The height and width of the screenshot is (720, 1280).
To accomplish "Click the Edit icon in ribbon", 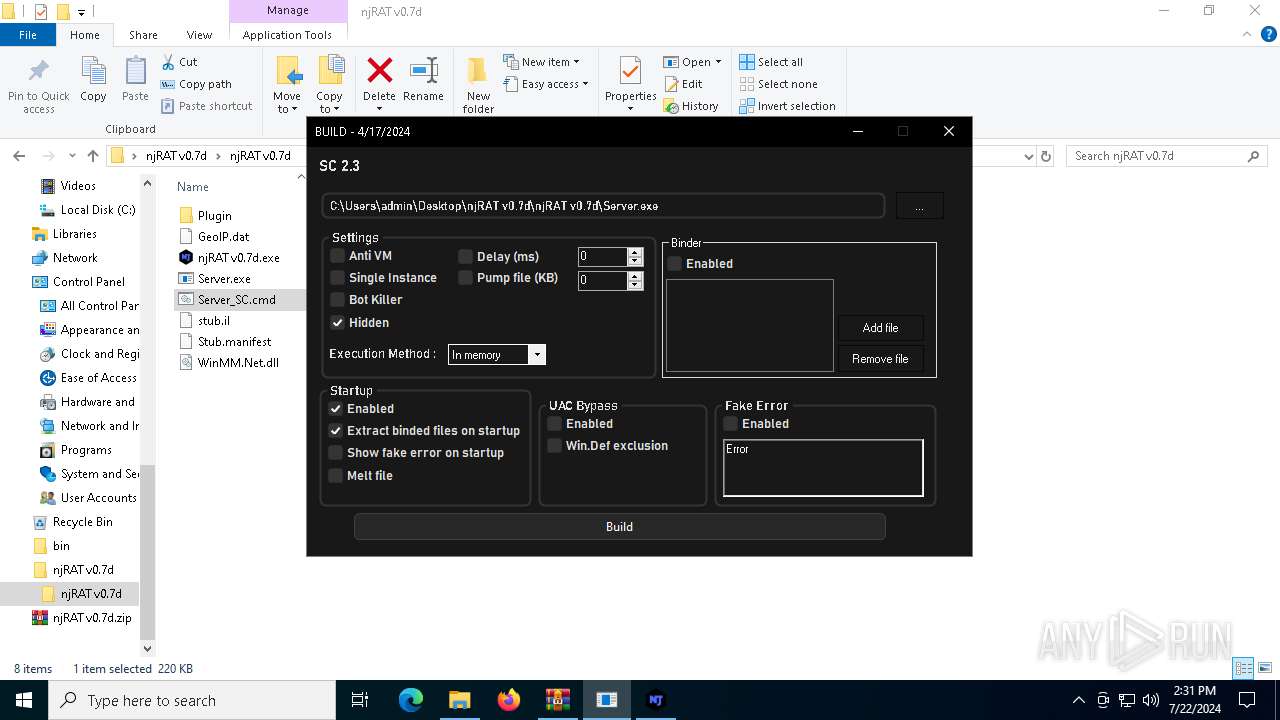I will (x=672, y=84).
